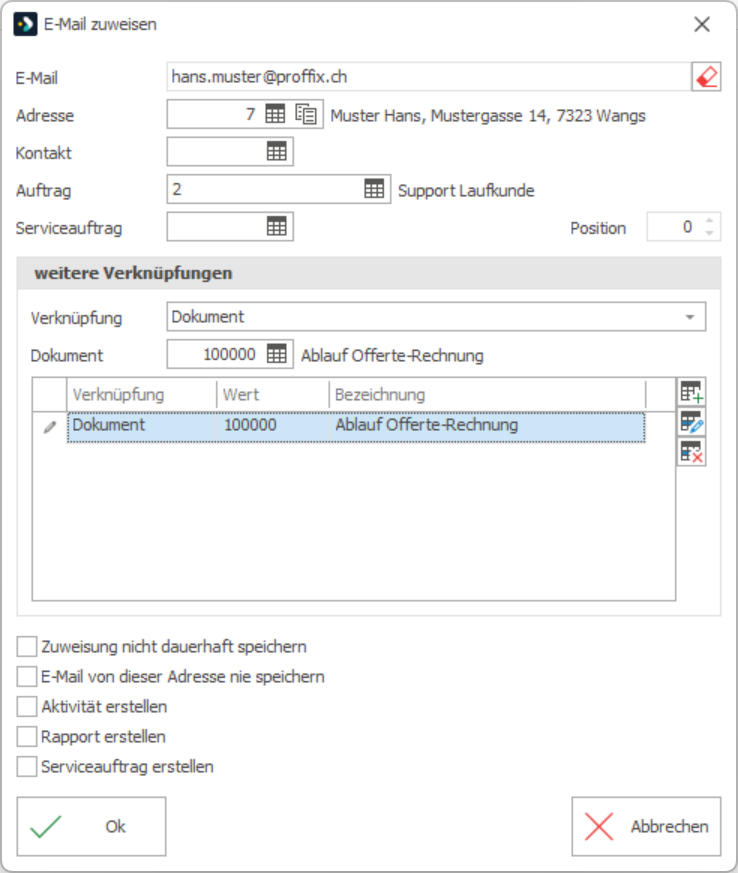Edit the selected Verknüpfung row

(x=691, y=422)
